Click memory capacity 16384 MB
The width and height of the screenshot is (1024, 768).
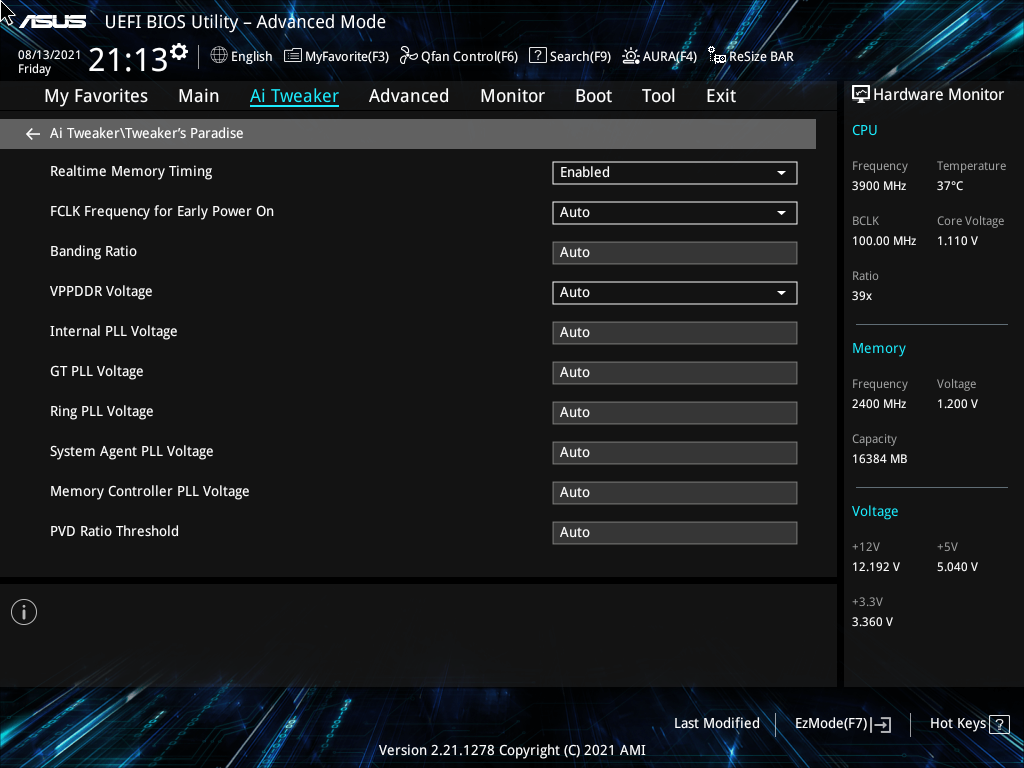[x=880, y=459]
